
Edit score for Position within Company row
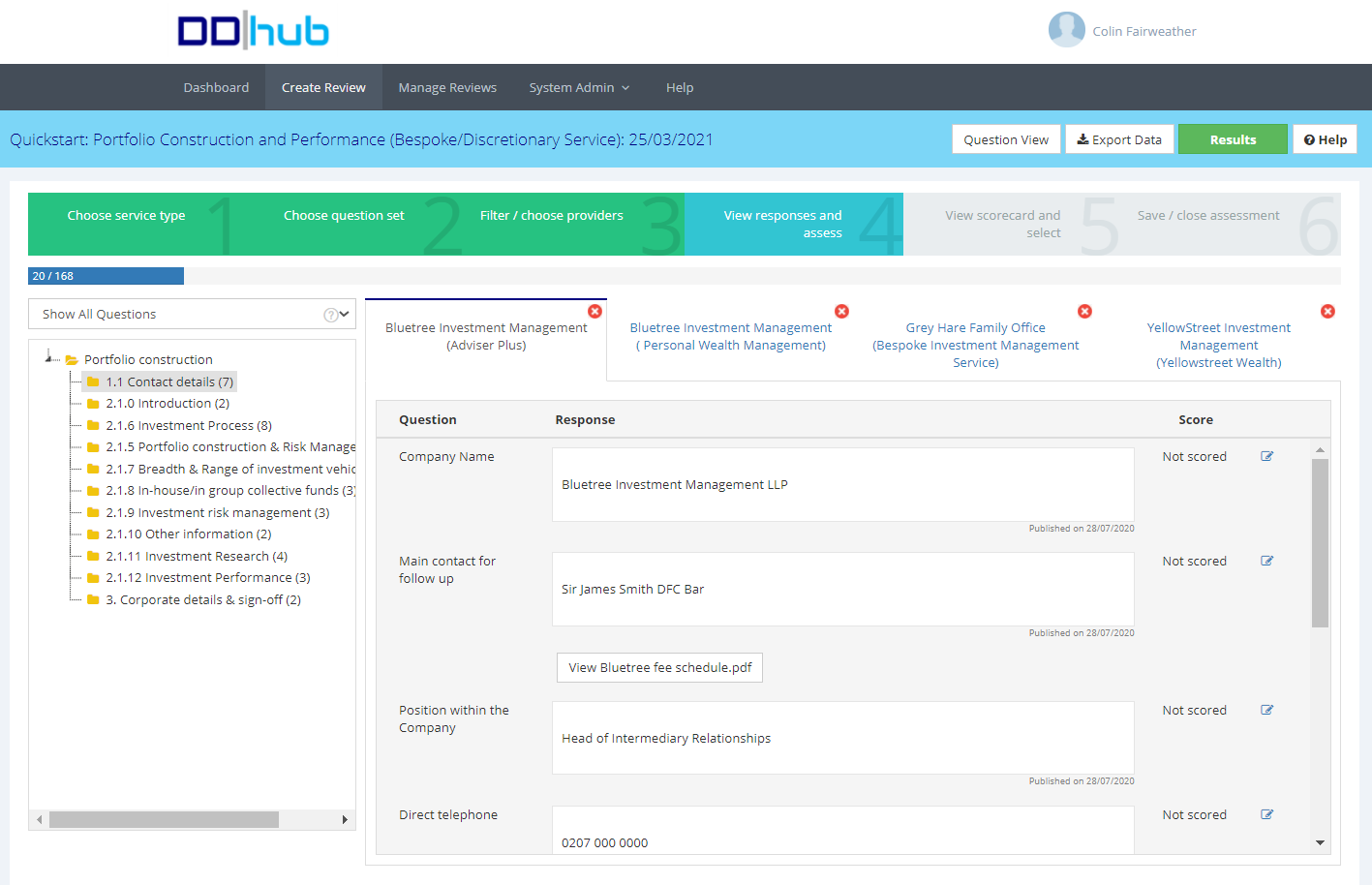point(1266,710)
